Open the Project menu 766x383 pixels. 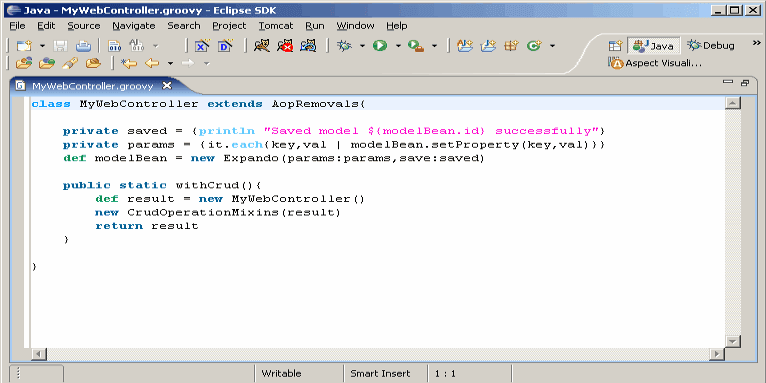tap(229, 26)
